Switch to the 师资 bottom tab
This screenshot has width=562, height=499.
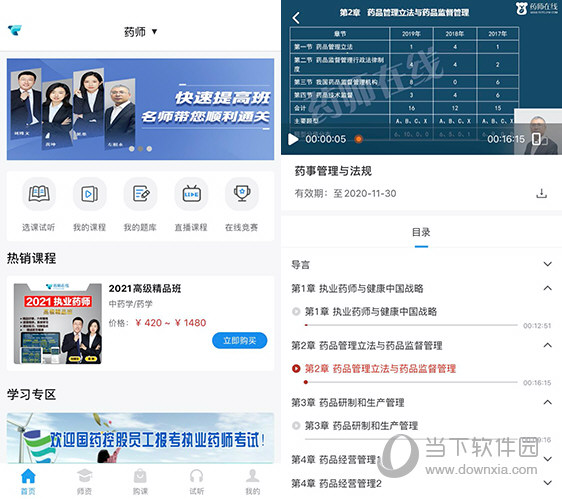[85, 481]
